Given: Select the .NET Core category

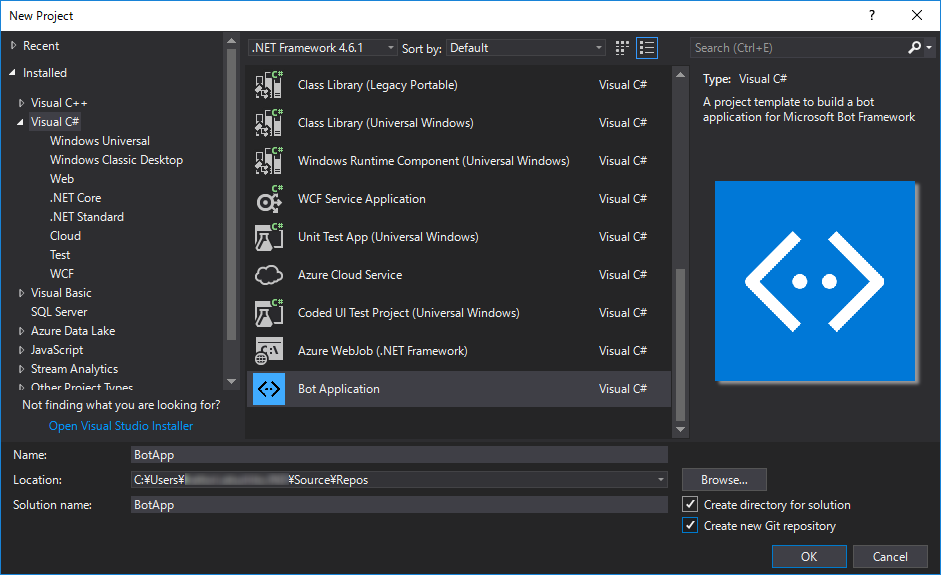Looking at the screenshot, I should (76, 198).
